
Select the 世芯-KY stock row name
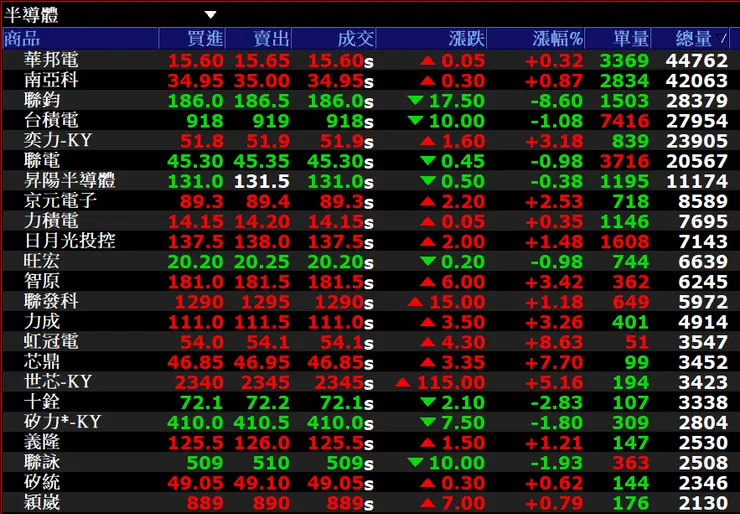point(58,381)
